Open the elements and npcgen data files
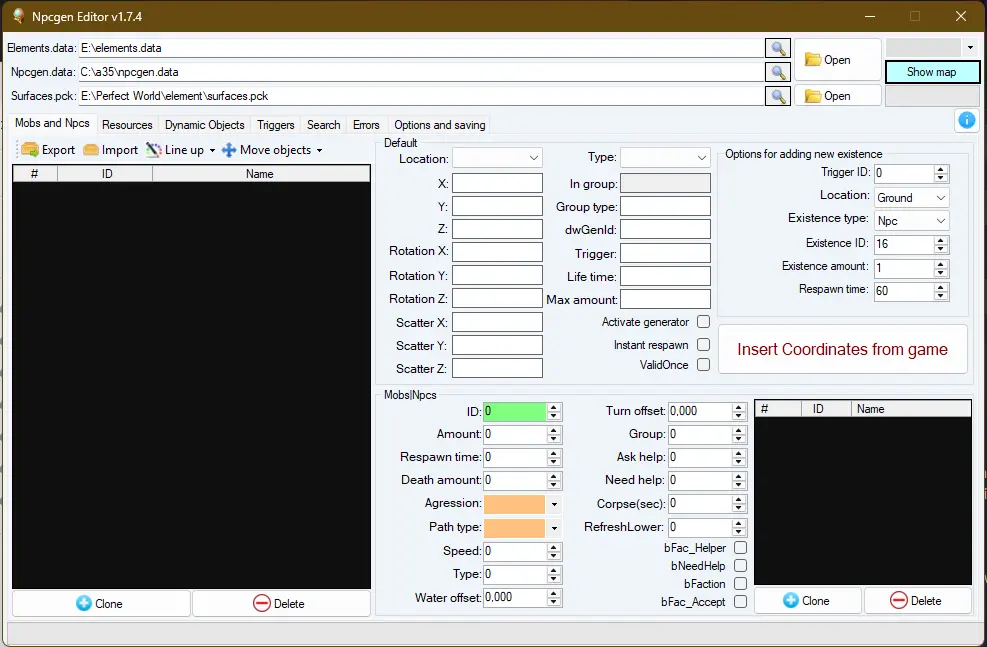 [x=837, y=60]
